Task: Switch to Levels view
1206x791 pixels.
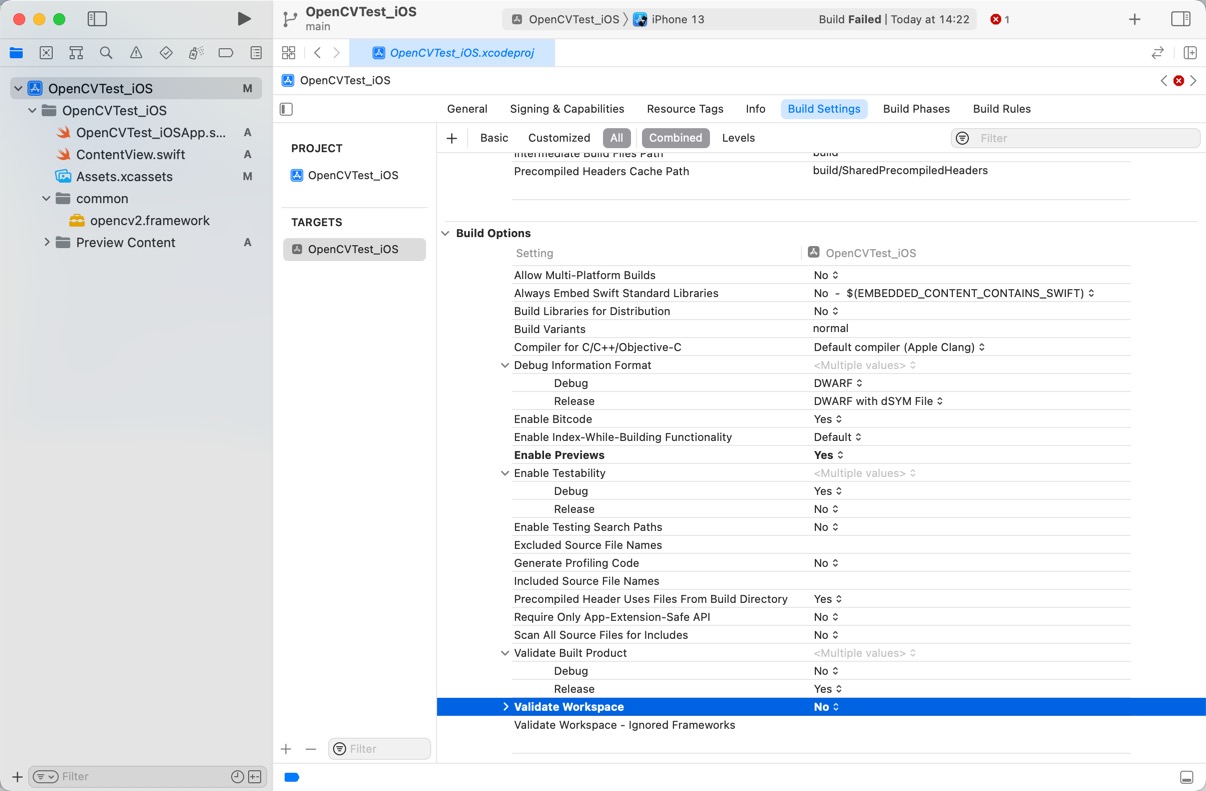Action: 738,138
